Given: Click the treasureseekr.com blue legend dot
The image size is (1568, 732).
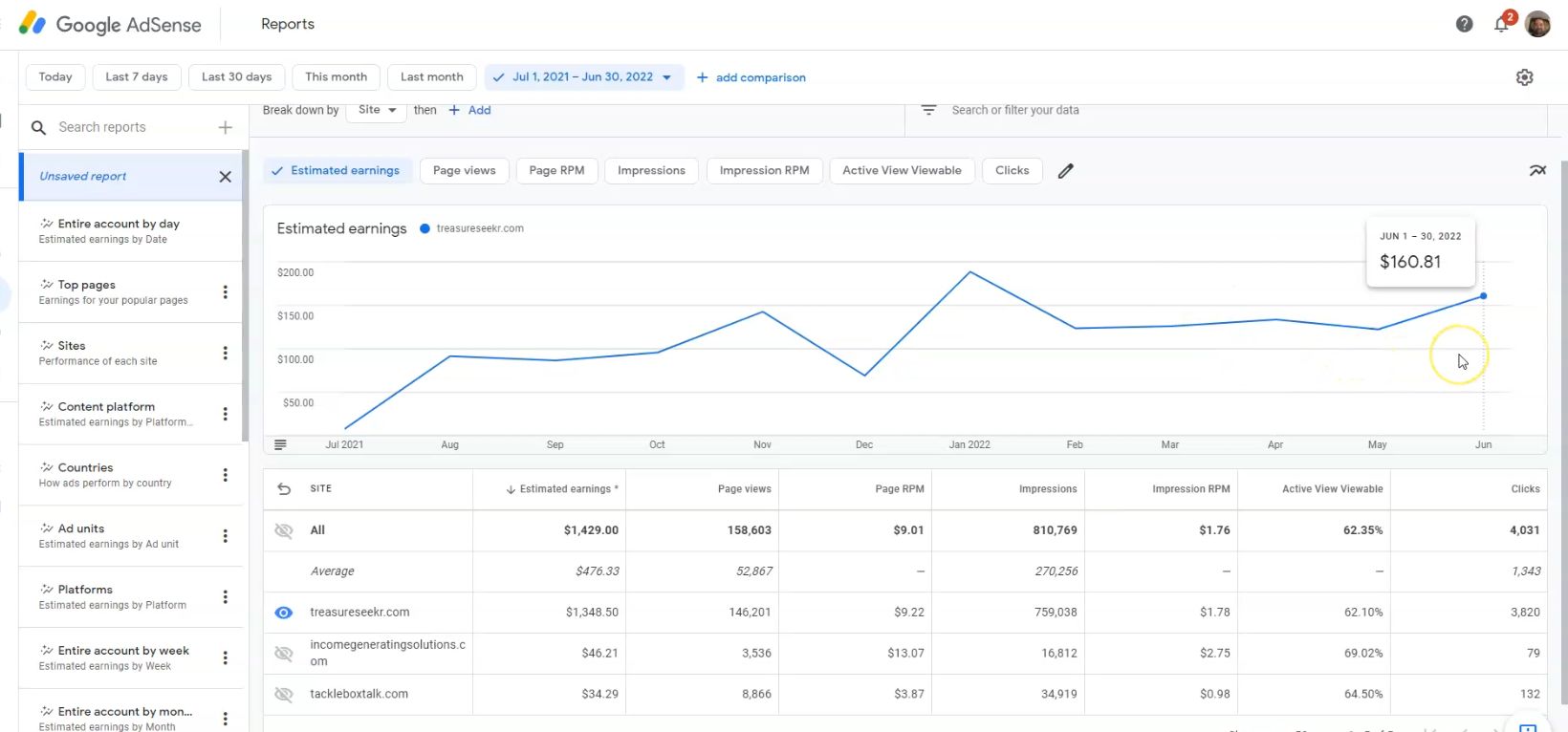Looking at the screenshot, I should tap(425, 228).
